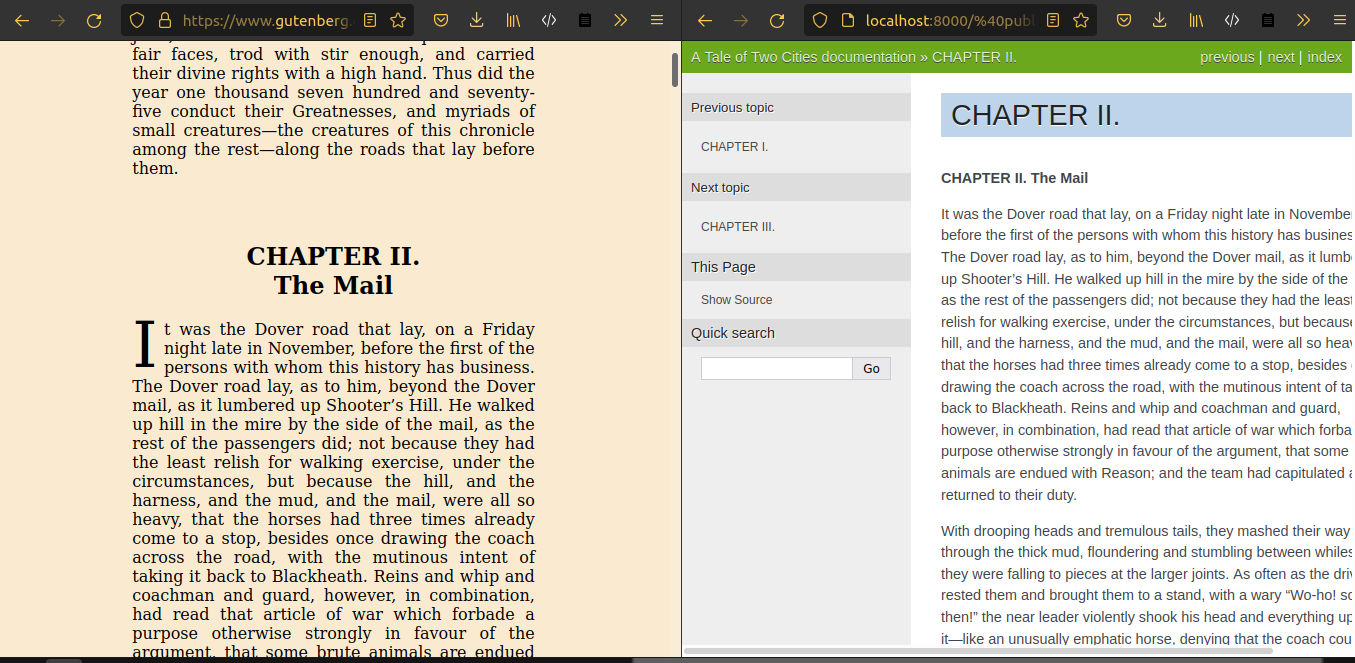1355x663 pixels.
Task: Follow the "next" link in the green header
Action: 1280,57
